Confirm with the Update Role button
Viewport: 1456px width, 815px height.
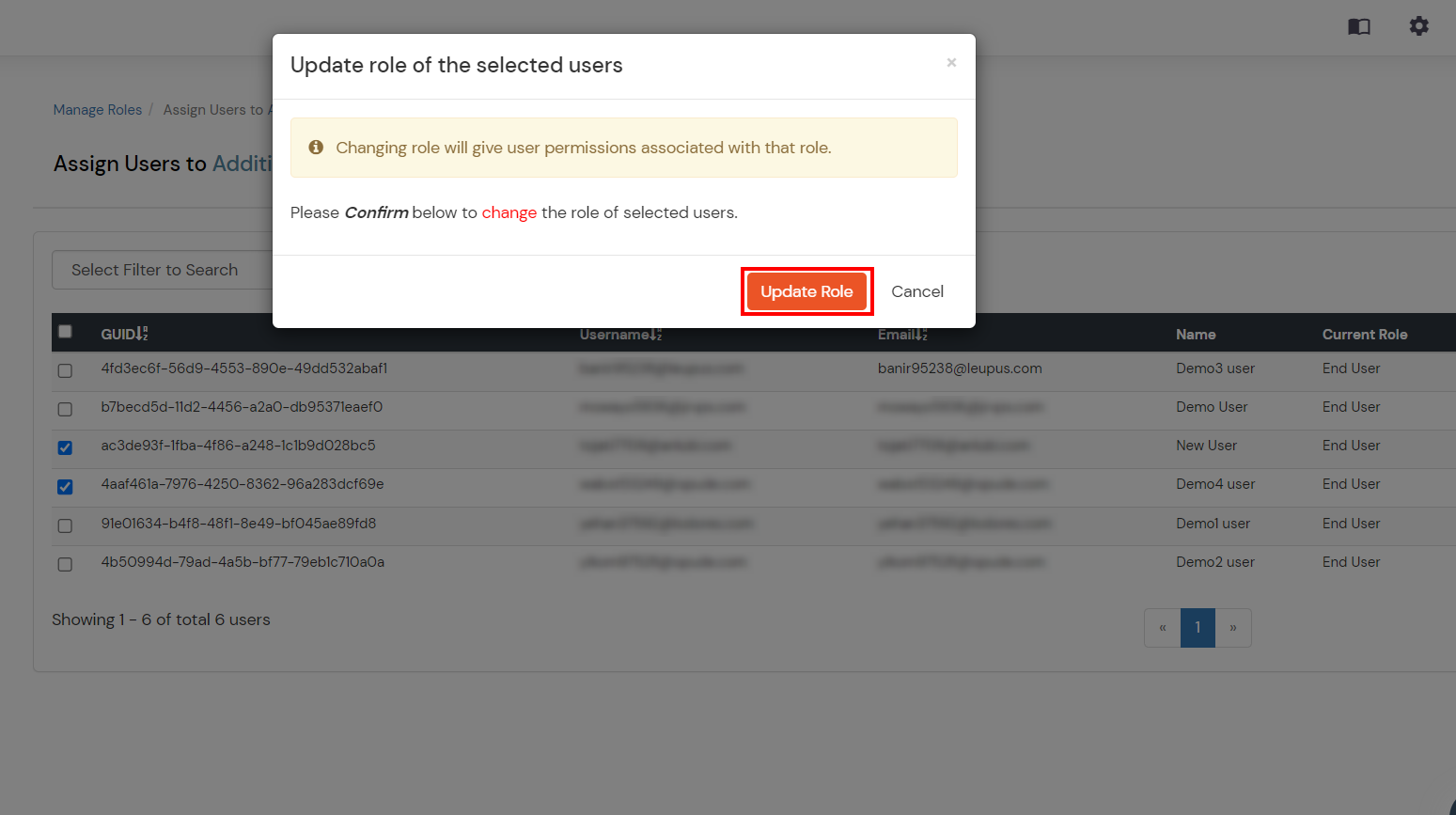click(806, 291)
